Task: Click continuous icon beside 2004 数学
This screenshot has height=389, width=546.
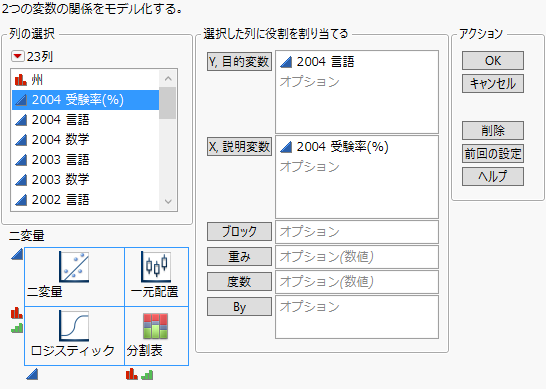Action: 21,140
